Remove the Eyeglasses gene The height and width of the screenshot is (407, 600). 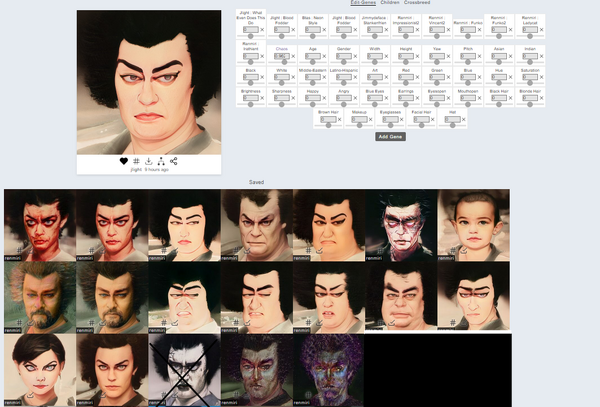[x=401, y=119]
